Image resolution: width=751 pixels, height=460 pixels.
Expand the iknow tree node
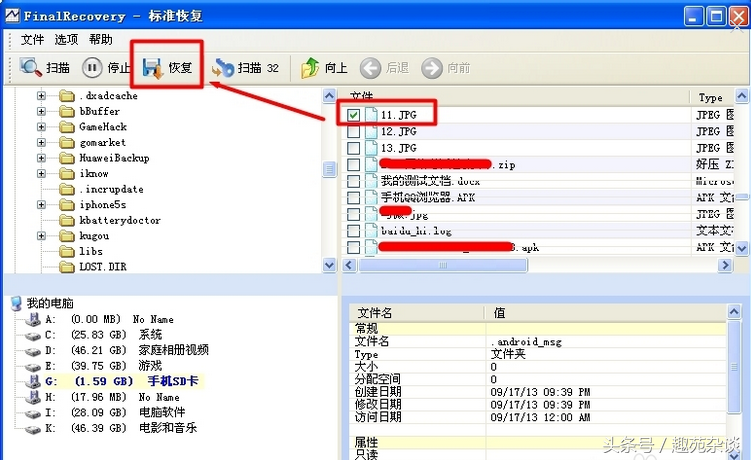(x=41, y=173)
